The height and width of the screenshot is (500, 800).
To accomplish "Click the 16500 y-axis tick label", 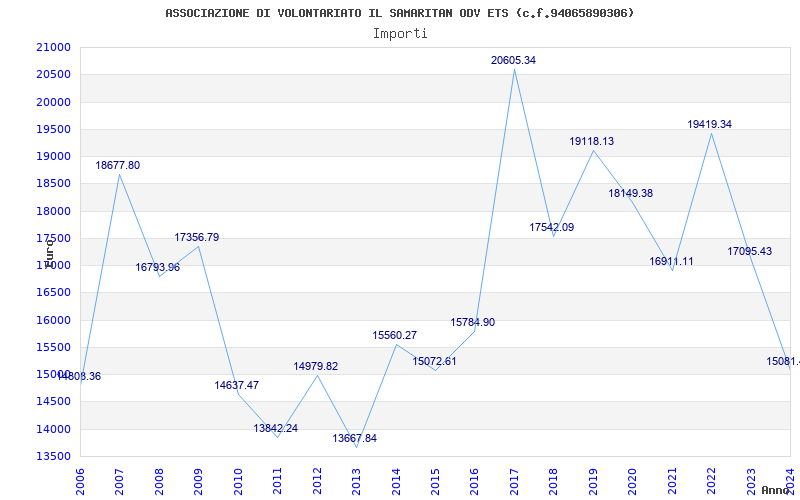I will 53,292.
